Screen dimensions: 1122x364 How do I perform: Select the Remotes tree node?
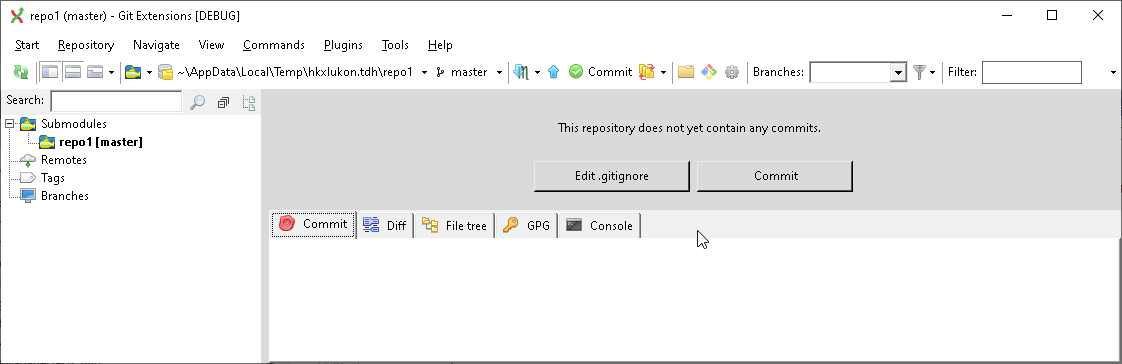click(64, 159)
